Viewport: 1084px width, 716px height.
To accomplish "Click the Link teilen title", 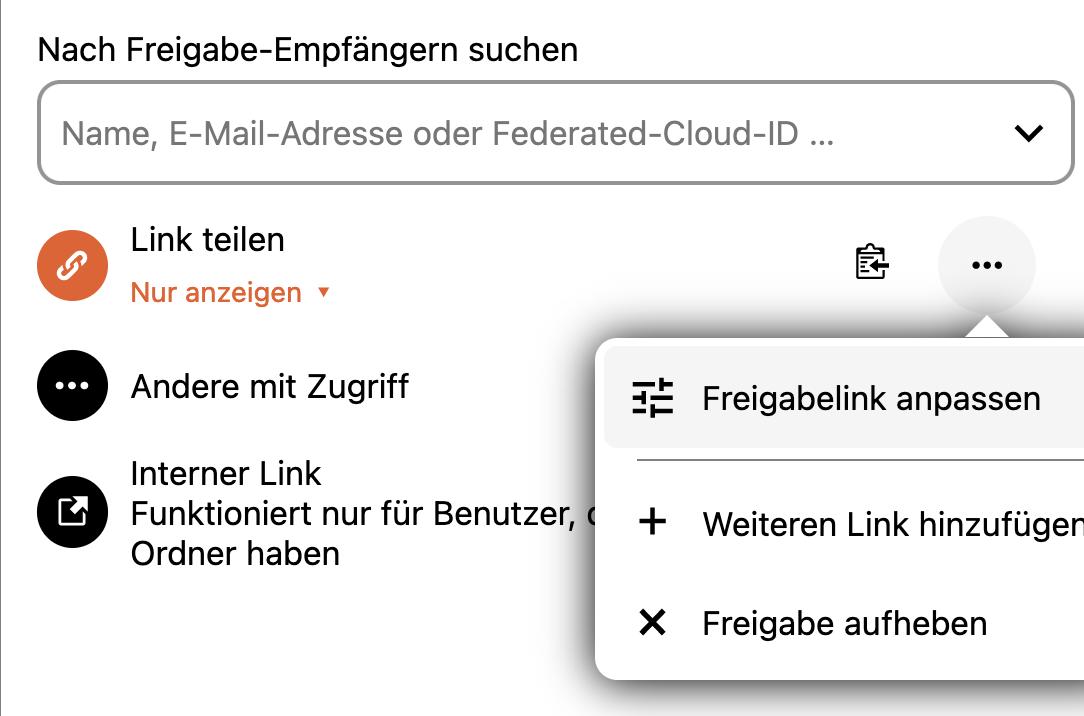I will click(x=207, y=240).
